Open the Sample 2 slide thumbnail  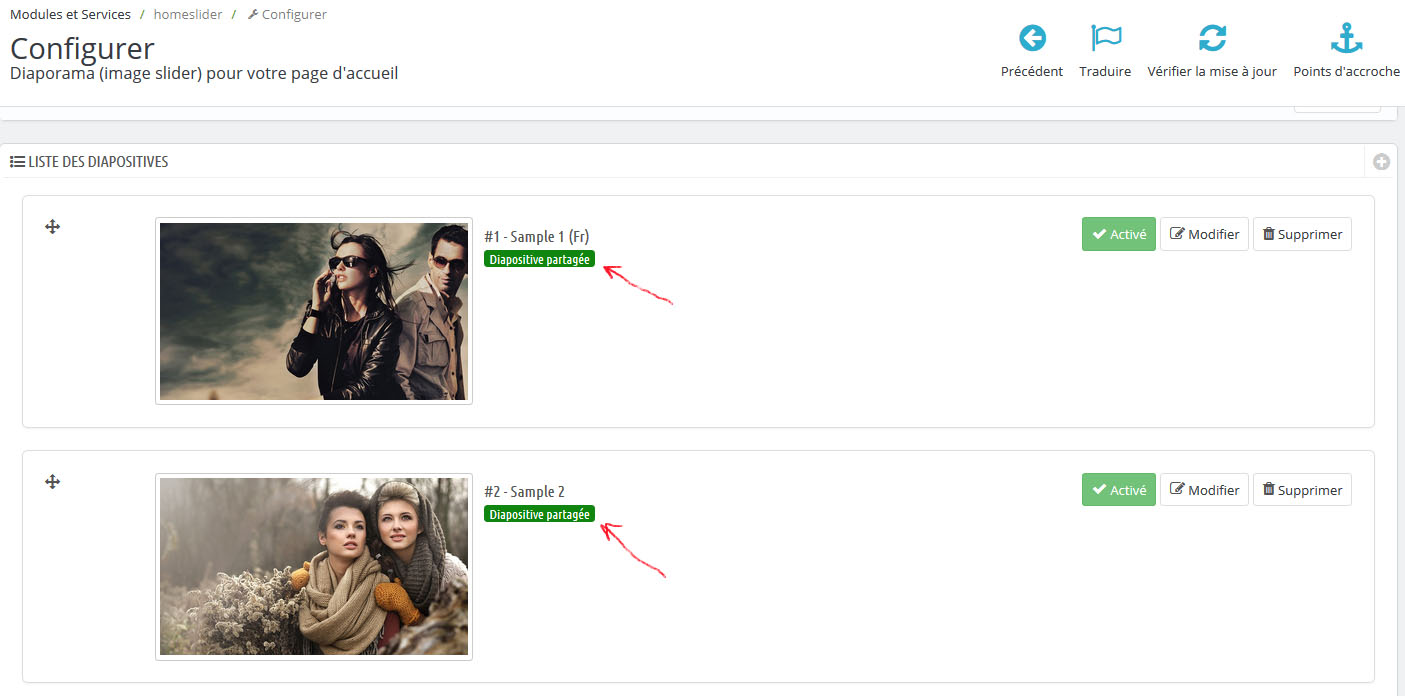[314, 567]
